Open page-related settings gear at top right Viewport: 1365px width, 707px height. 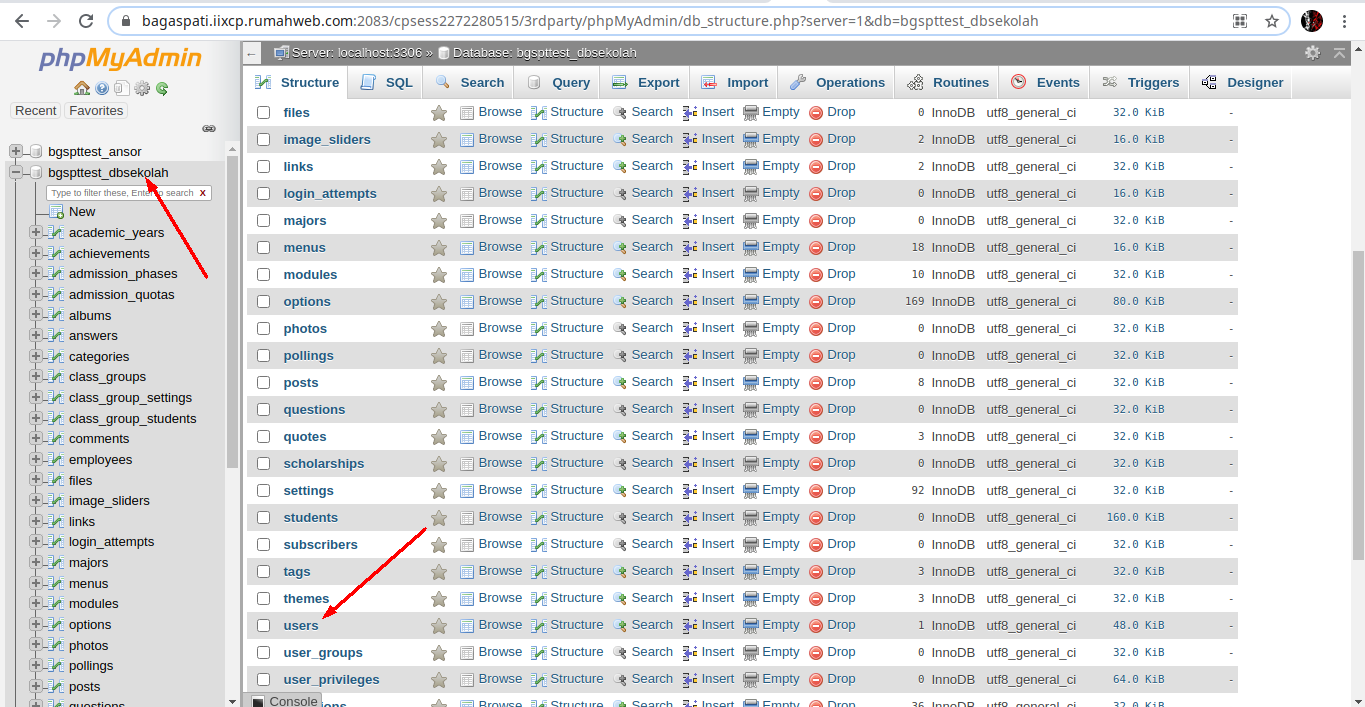(x=1312, y=52)
